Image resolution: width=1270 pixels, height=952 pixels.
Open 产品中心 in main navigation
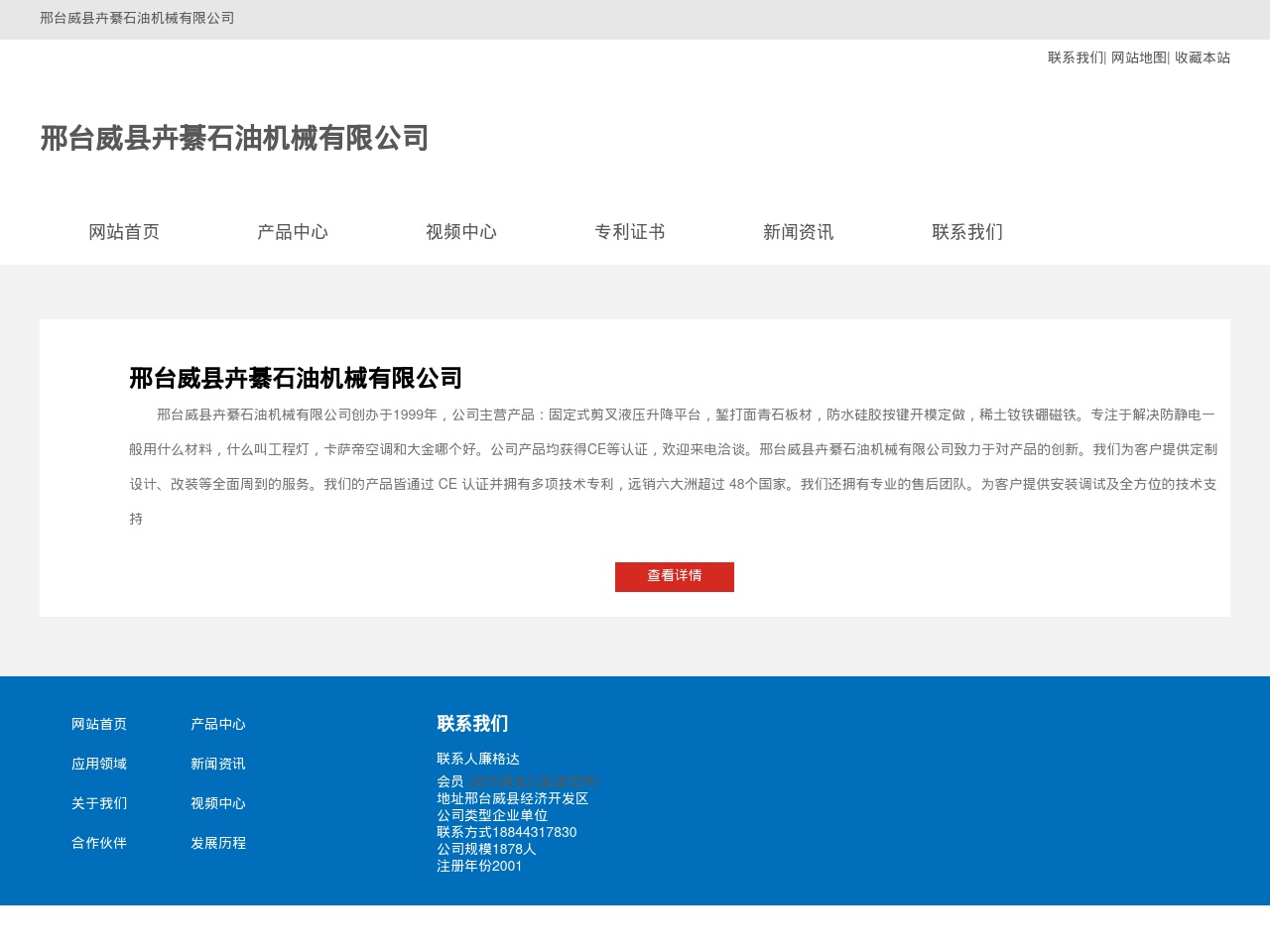pyautogui.click(x=293, y=232)
